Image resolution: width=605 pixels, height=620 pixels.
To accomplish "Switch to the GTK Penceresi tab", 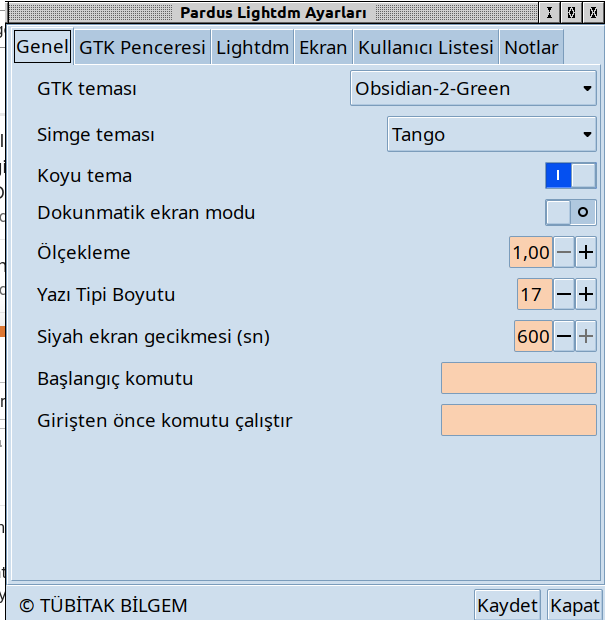I will click(x=142, y=48).
